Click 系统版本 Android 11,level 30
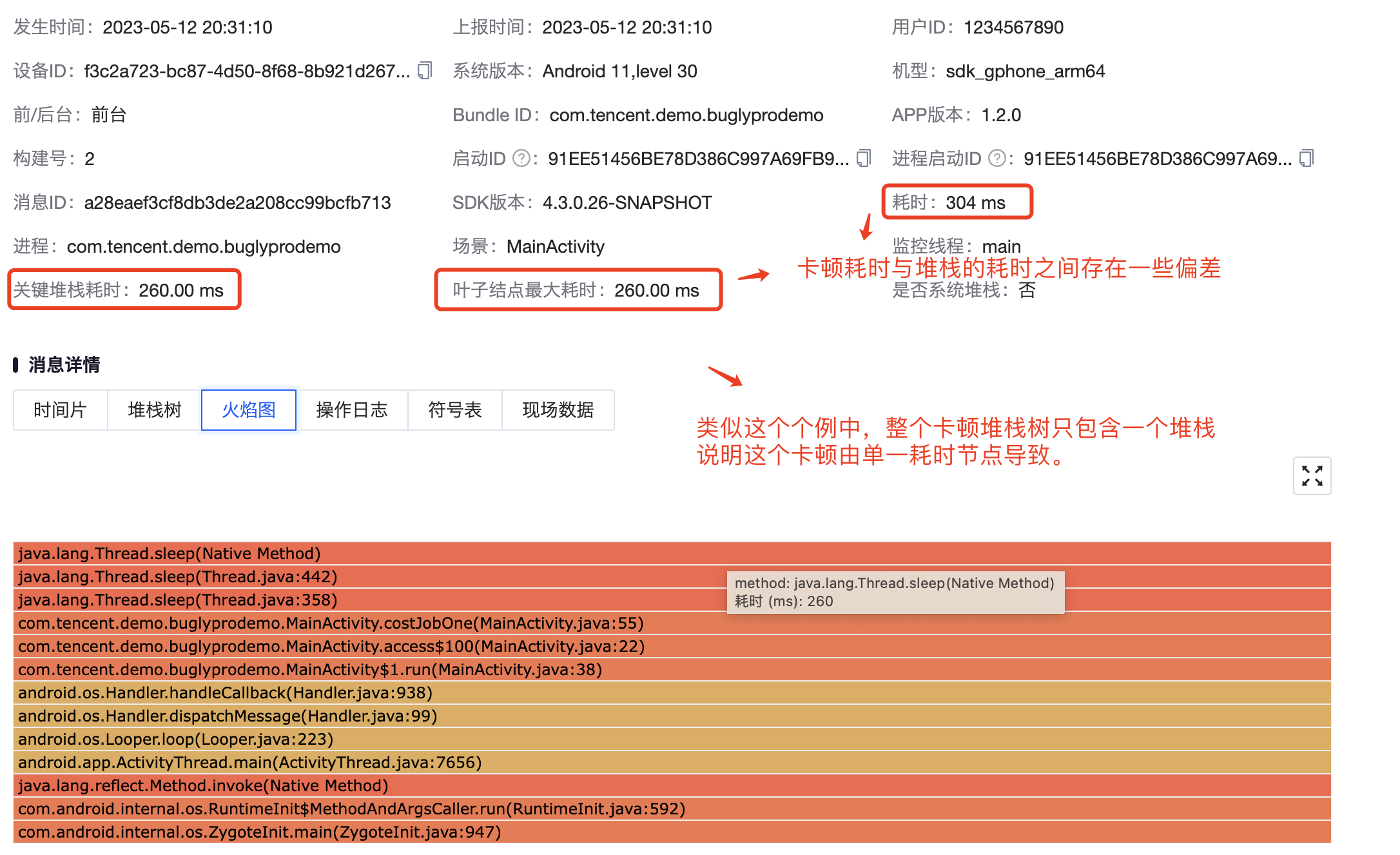This screenshot has width=1400, height=855. click(619, 71)
